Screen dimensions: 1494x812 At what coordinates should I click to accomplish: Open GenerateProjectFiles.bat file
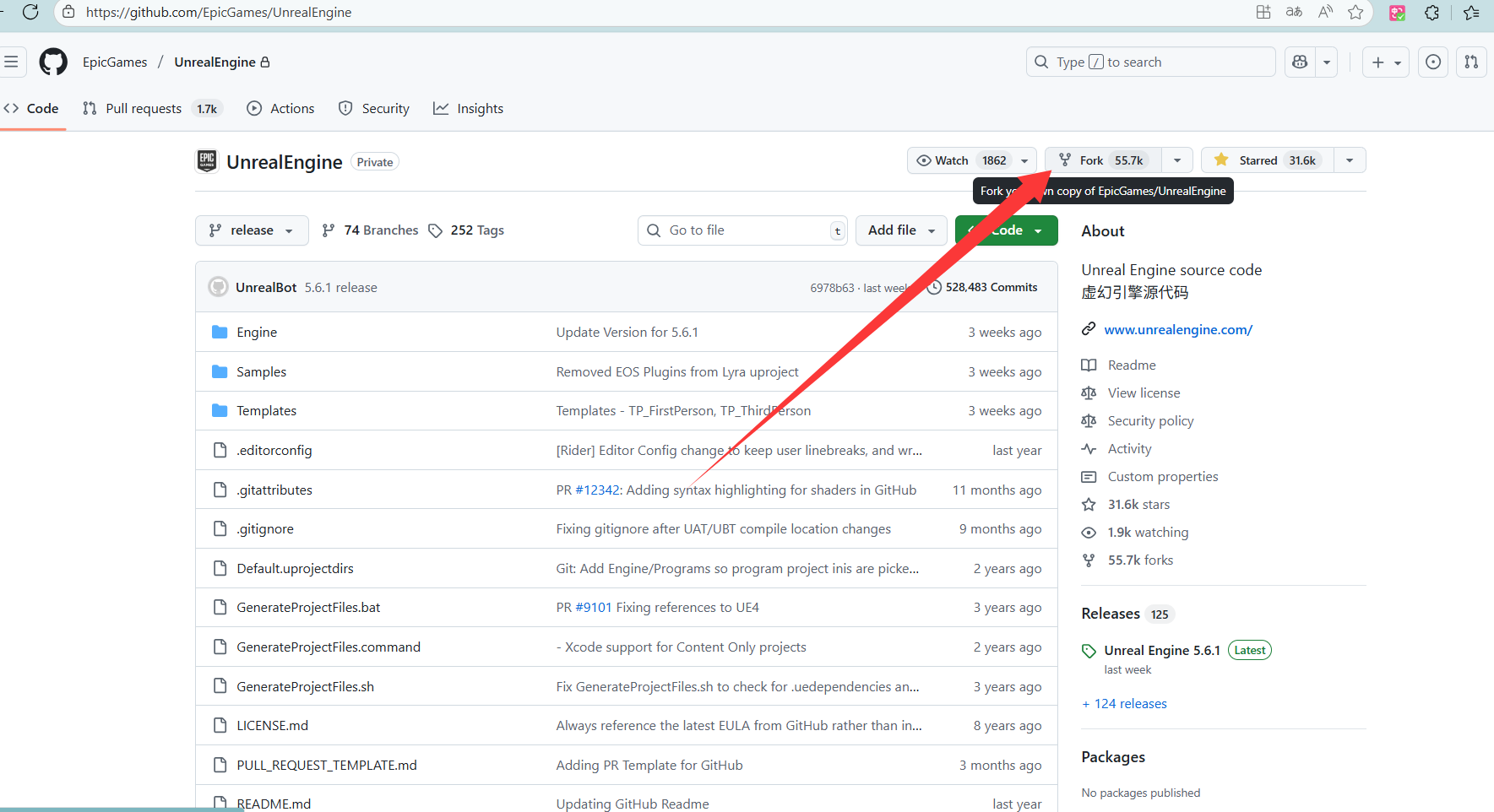click(x=308, y=608)
